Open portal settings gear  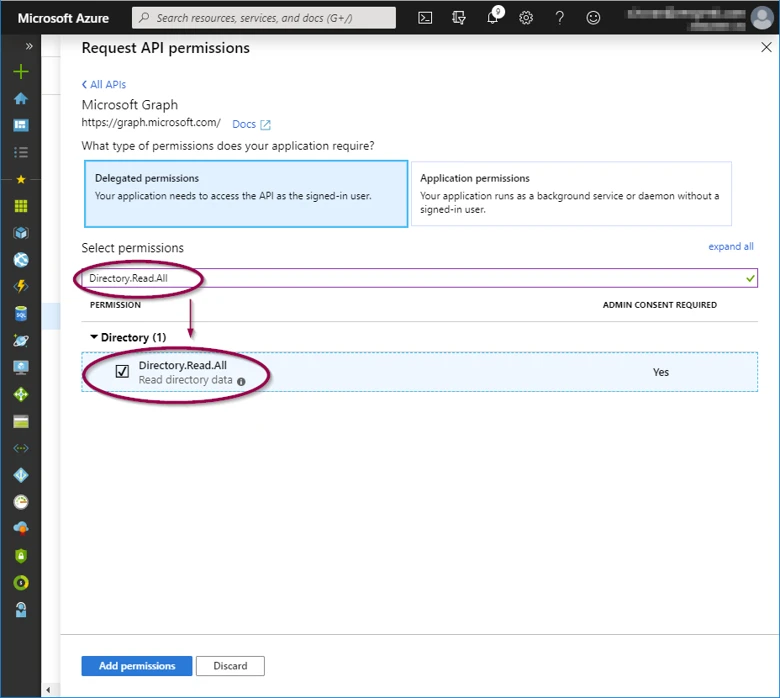[x=526, y=18]
